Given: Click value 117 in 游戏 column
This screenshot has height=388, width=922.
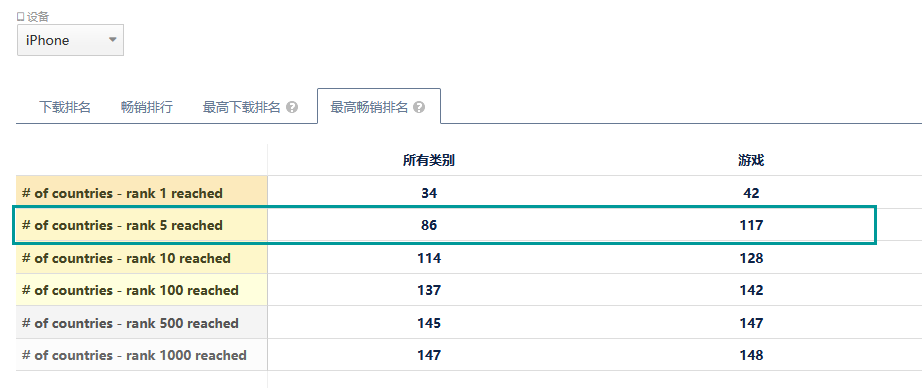Looking at the screenshot, I should coord(751,225).
